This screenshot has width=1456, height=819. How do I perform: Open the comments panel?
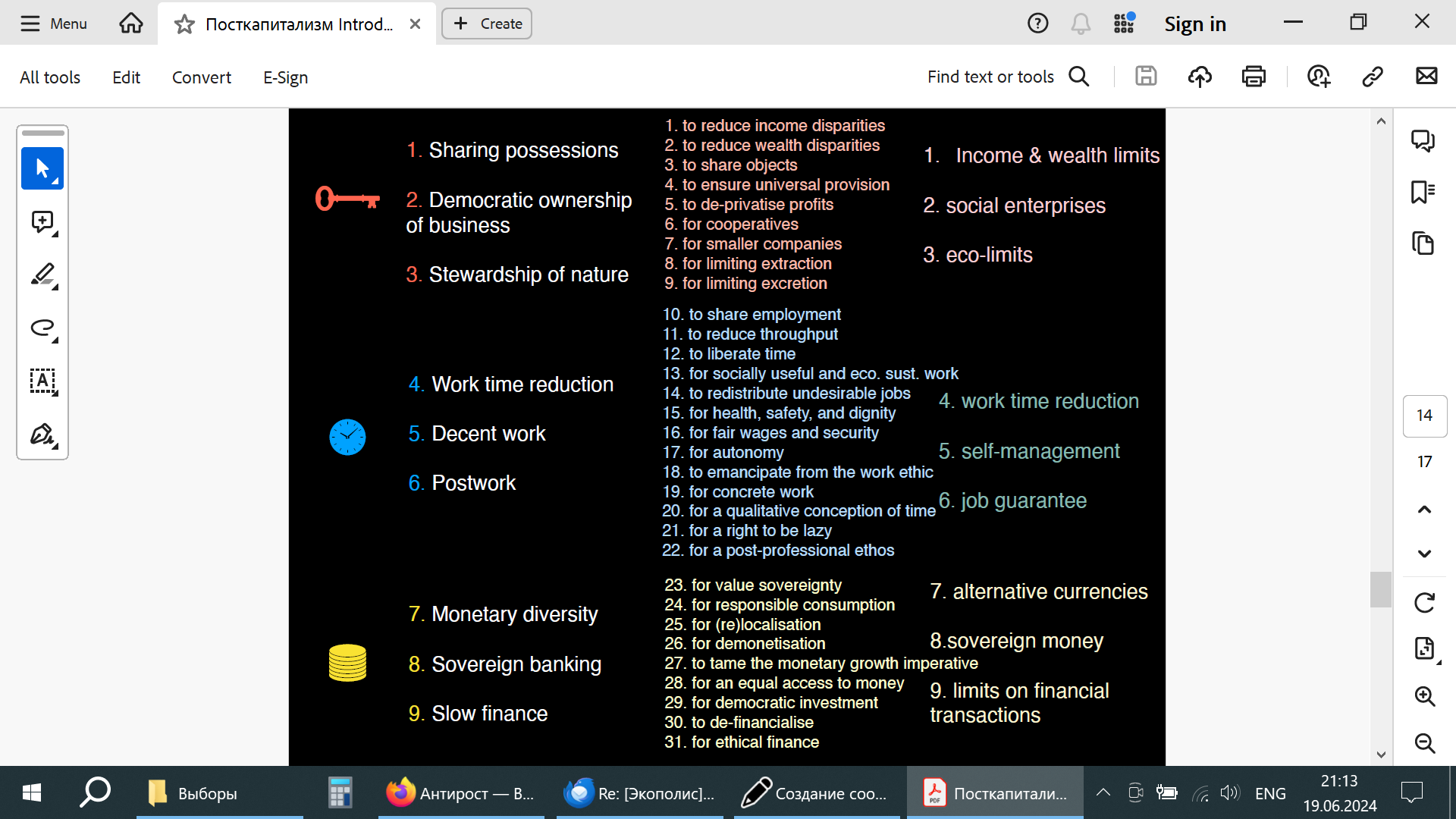click(x=1423, y=140)
